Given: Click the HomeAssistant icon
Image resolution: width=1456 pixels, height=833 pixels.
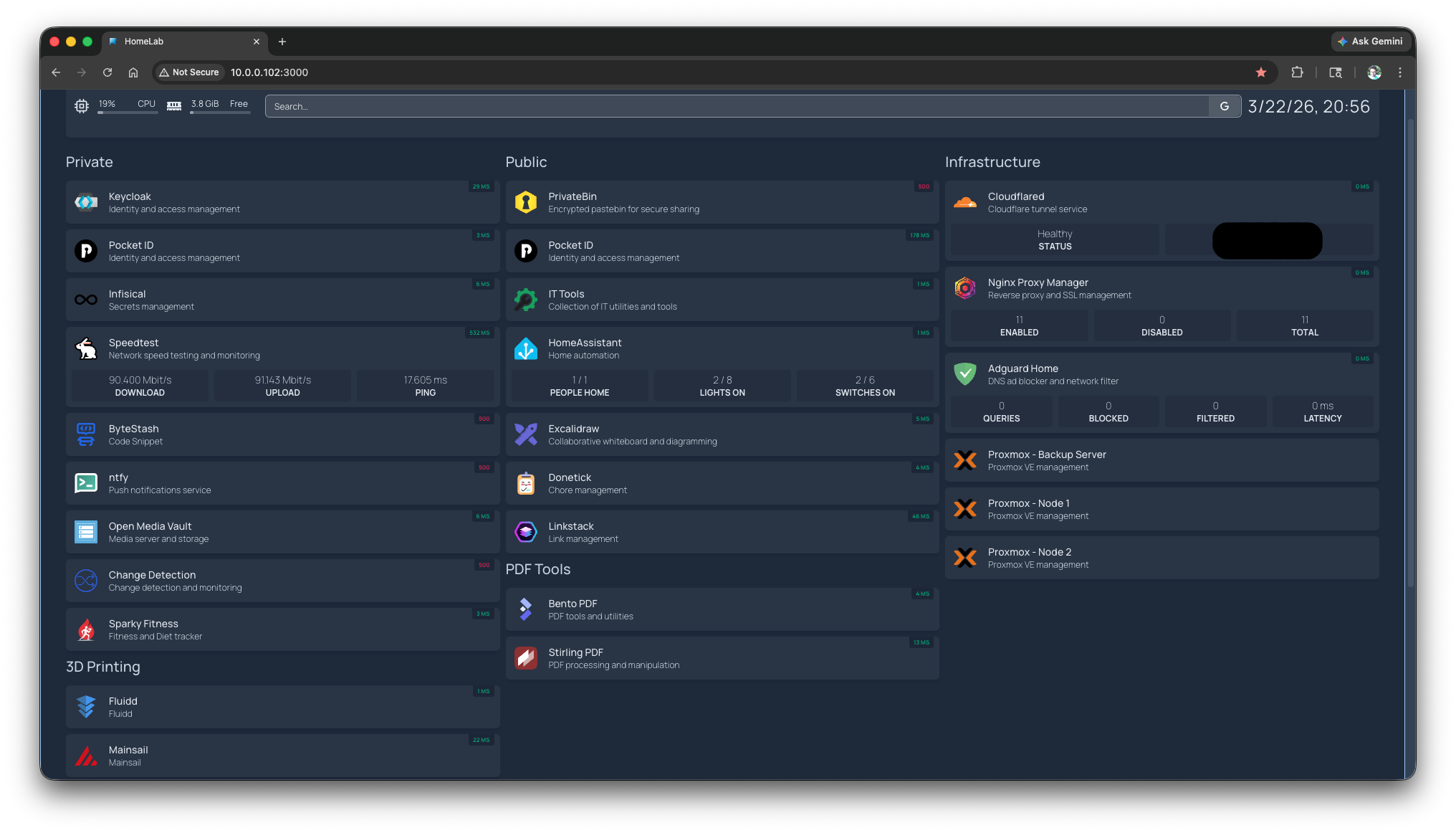Looking at the screenshot, I should click(x=525, y=348).
